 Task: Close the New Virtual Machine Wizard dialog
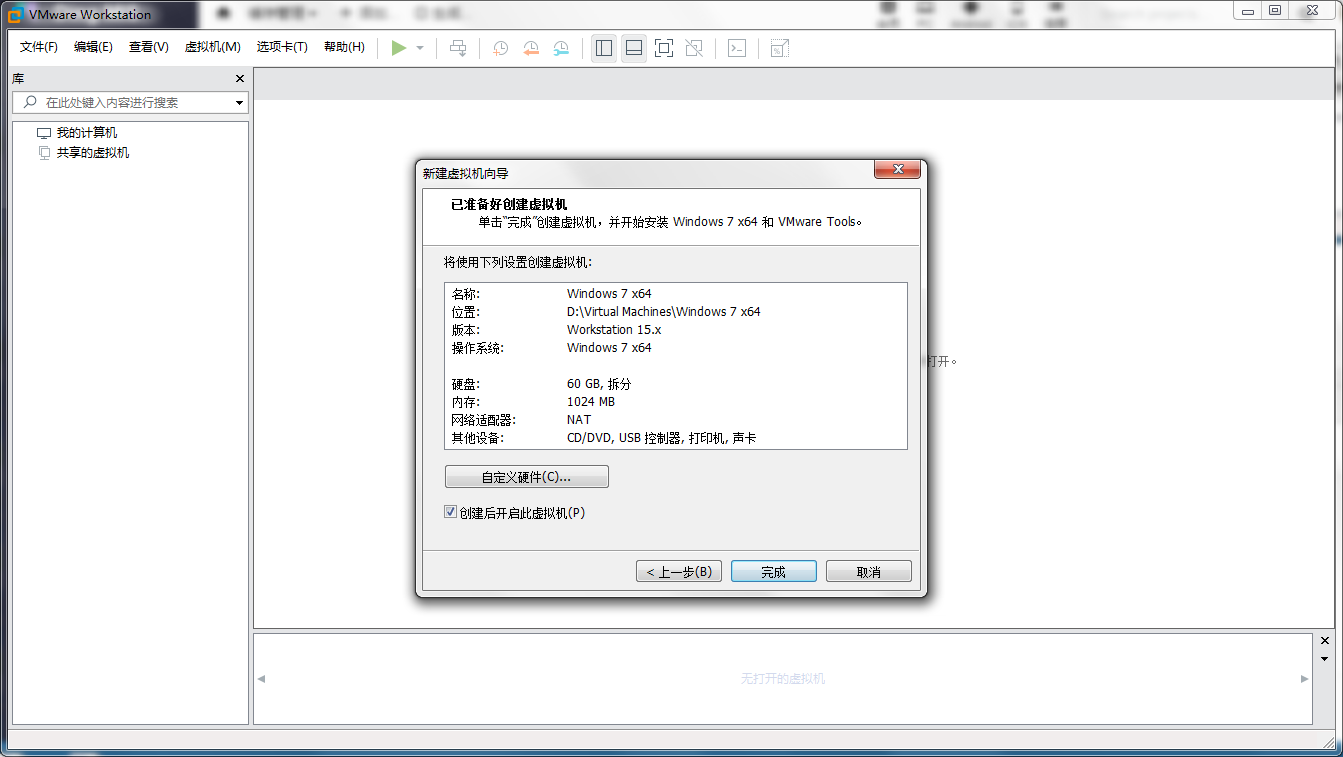coord(897,169)
